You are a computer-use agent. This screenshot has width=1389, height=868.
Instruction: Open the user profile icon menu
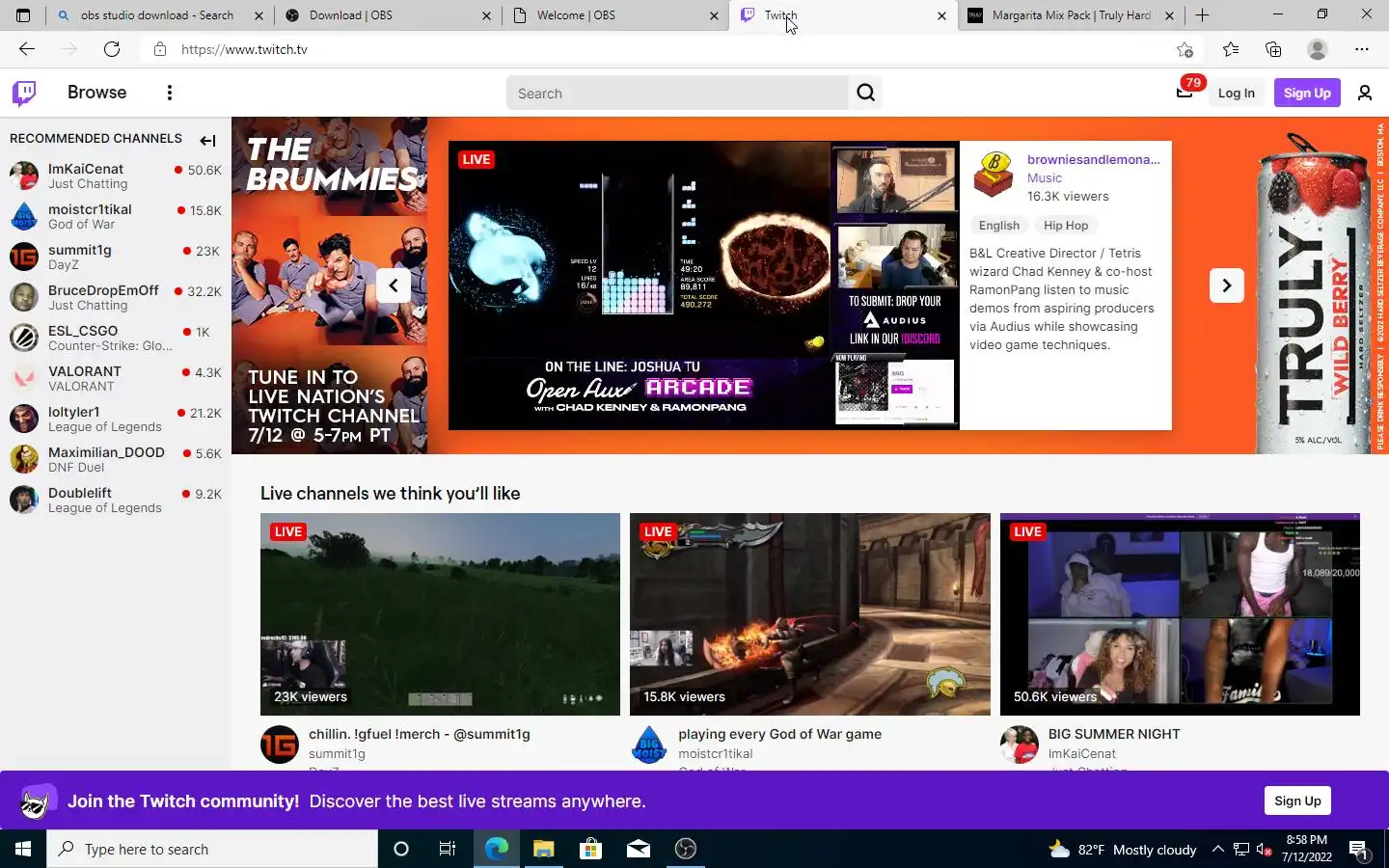1364,93
